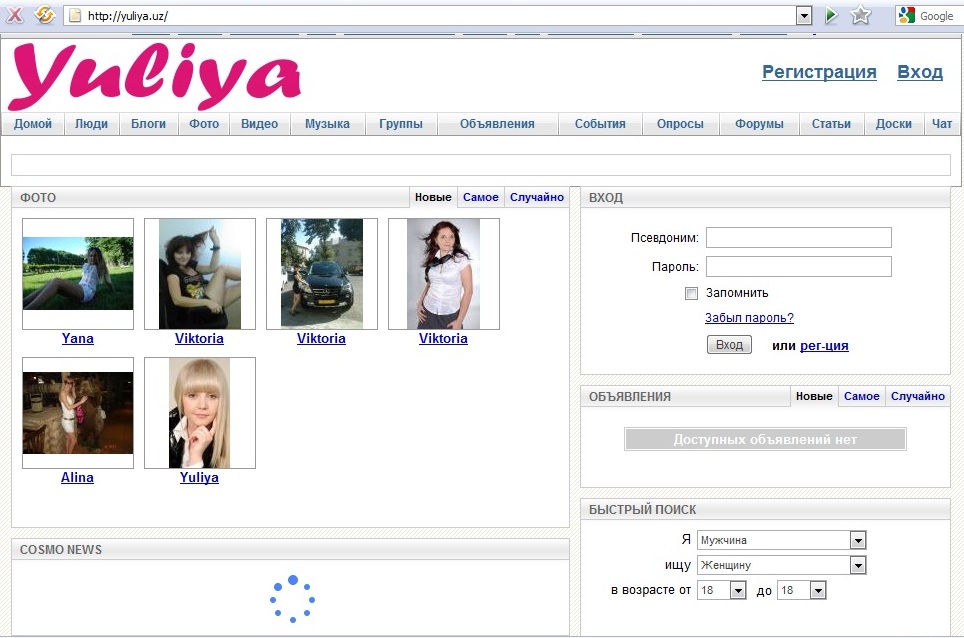Open the Я gender dropdown (Мужчина)
The height and width of the screenshot is (638, 964).
[x=781, y=540]
